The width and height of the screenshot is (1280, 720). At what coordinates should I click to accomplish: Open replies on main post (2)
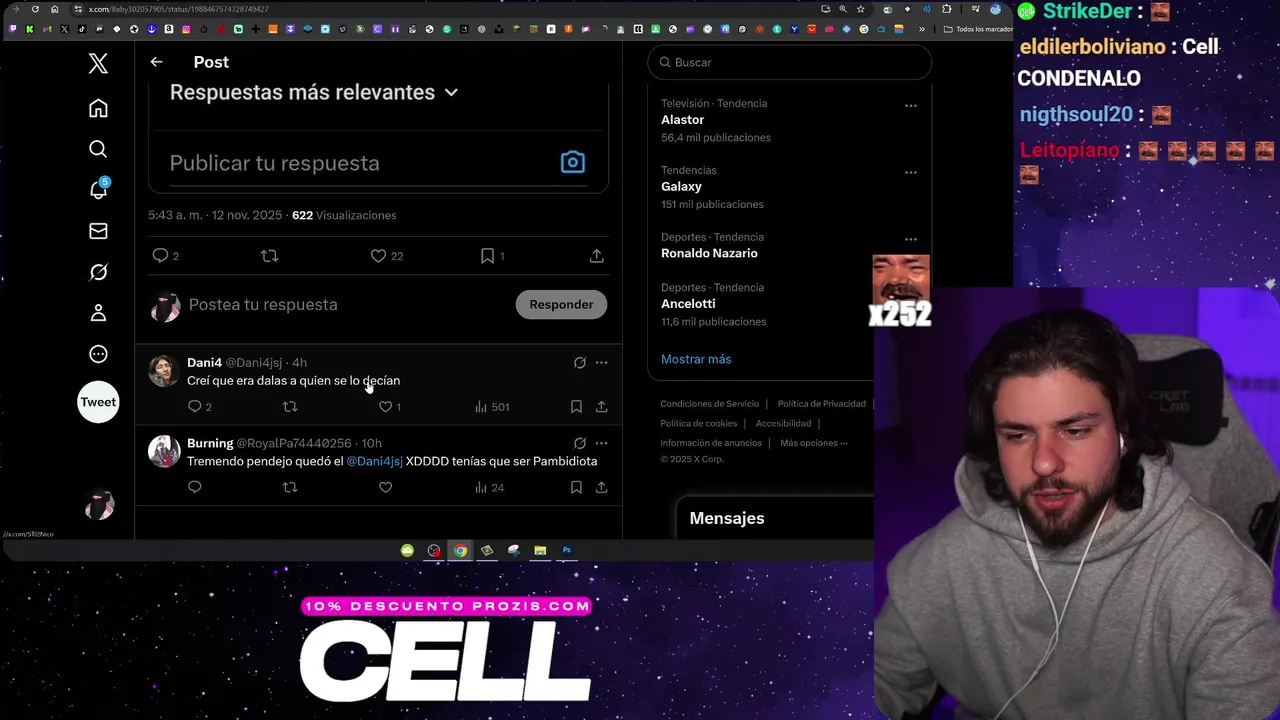[x=165, y=256]
